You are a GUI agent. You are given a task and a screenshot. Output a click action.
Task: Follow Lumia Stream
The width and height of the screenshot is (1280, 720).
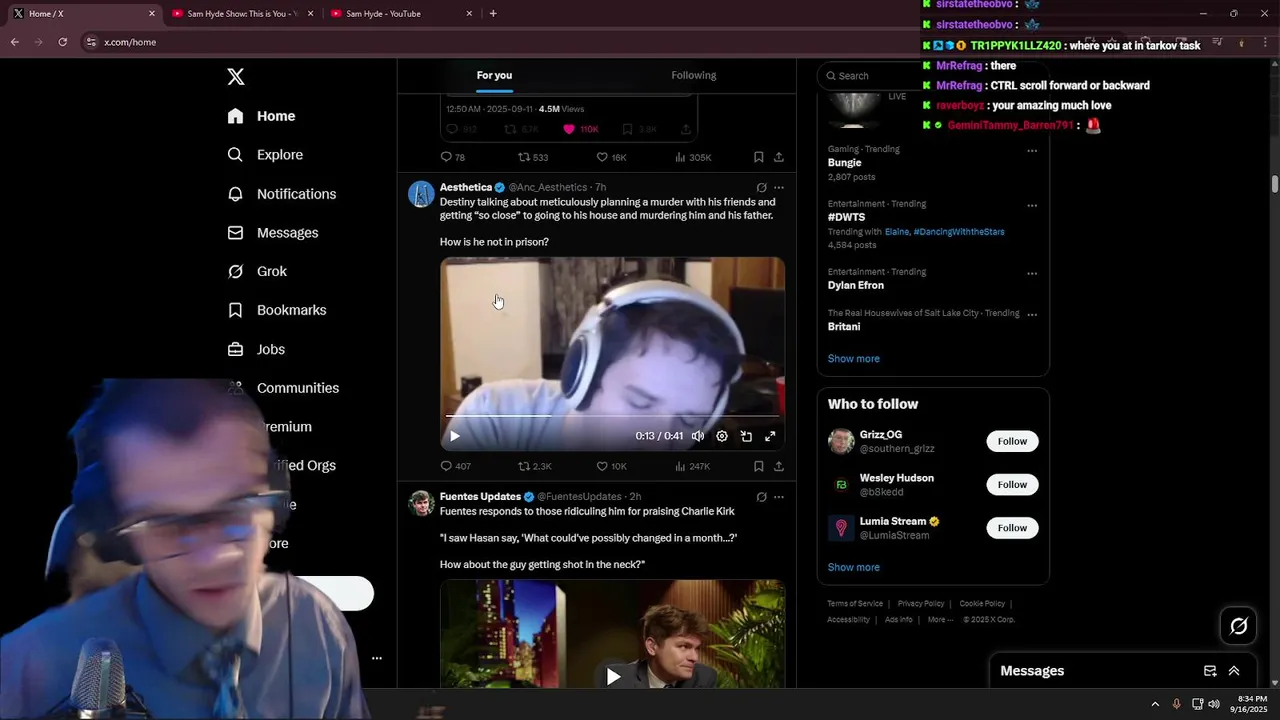pos(1012,528)
